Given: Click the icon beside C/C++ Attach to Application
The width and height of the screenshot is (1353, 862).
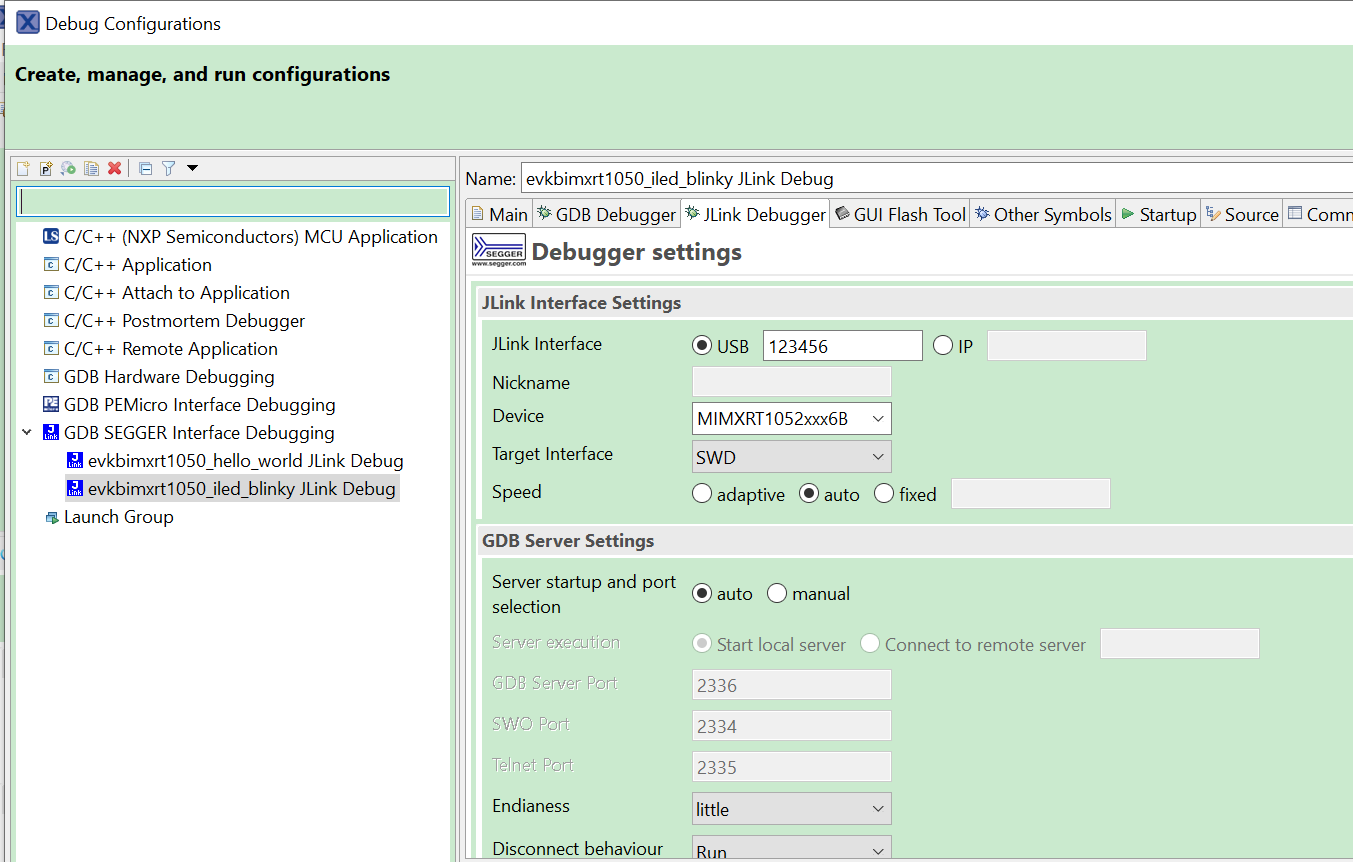Looking at the screenshot, I should (x=51, y=293).
